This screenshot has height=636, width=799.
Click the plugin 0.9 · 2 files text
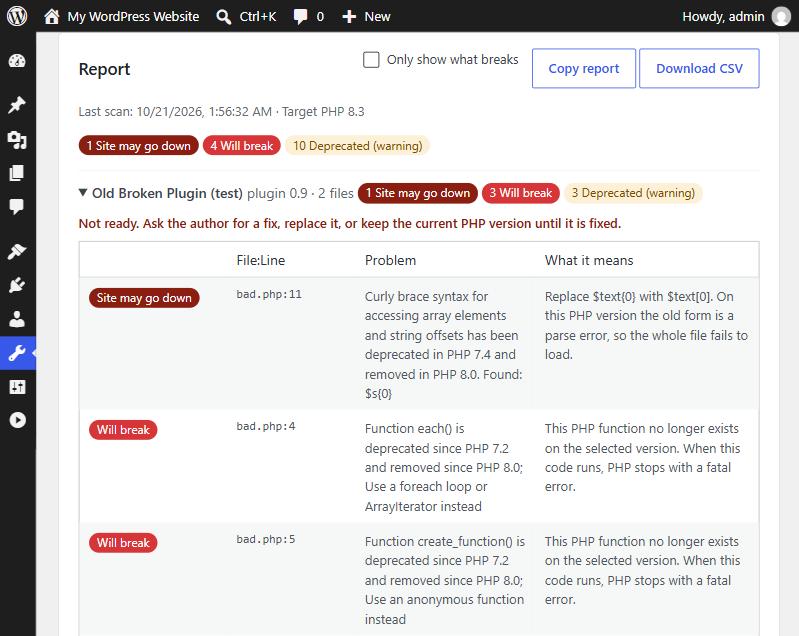pyautogui.click(x=300, y=193)
